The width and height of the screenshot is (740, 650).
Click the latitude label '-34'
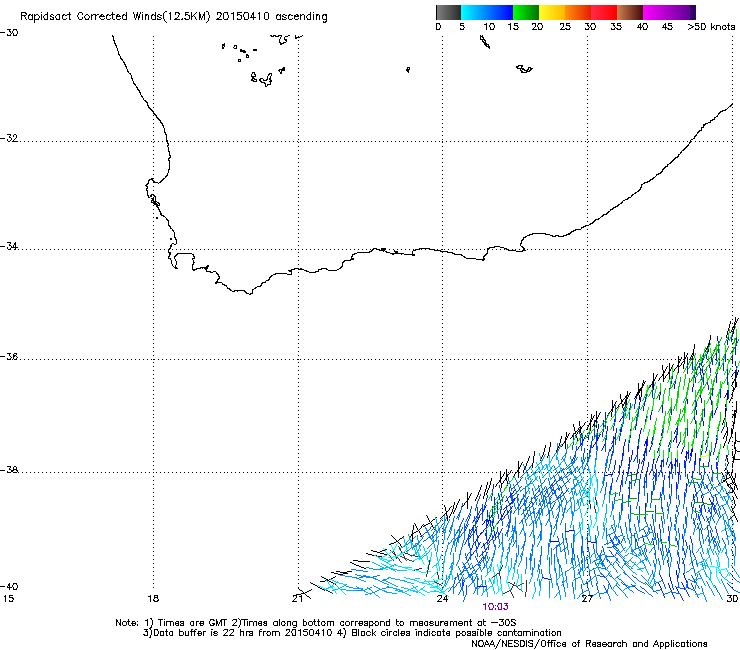point(9,246)
